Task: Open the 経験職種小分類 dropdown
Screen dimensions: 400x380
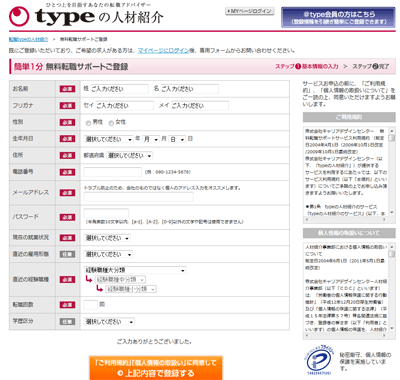Action: click(131, 289)
